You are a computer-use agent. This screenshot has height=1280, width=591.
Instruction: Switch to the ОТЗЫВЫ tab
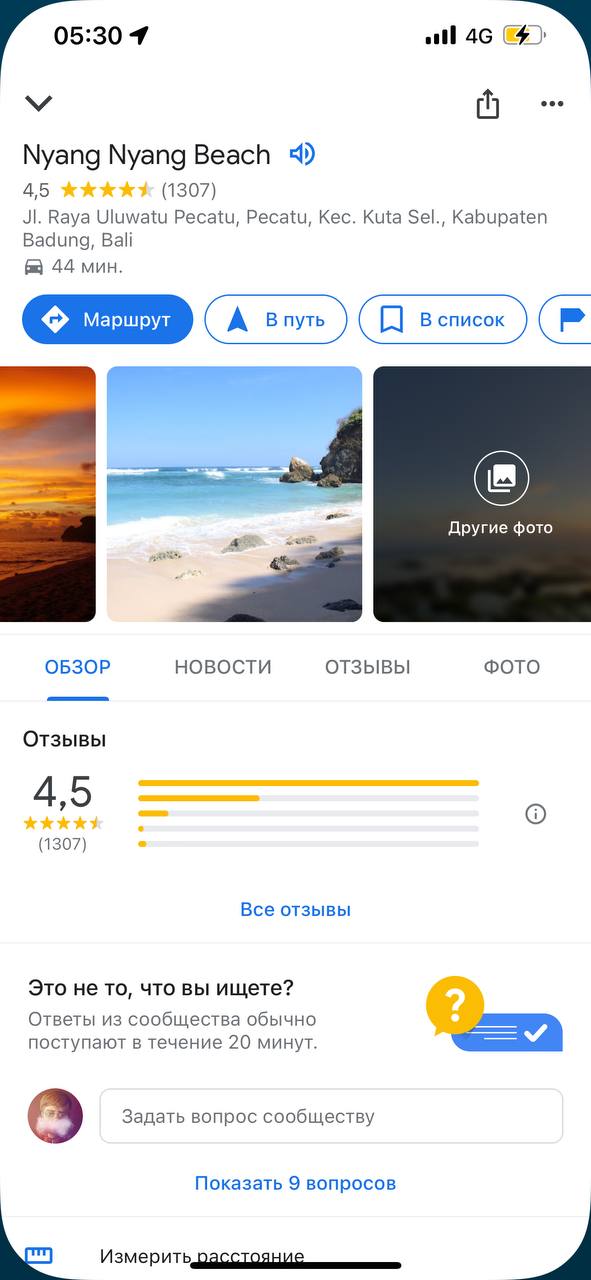coord(368,667)
